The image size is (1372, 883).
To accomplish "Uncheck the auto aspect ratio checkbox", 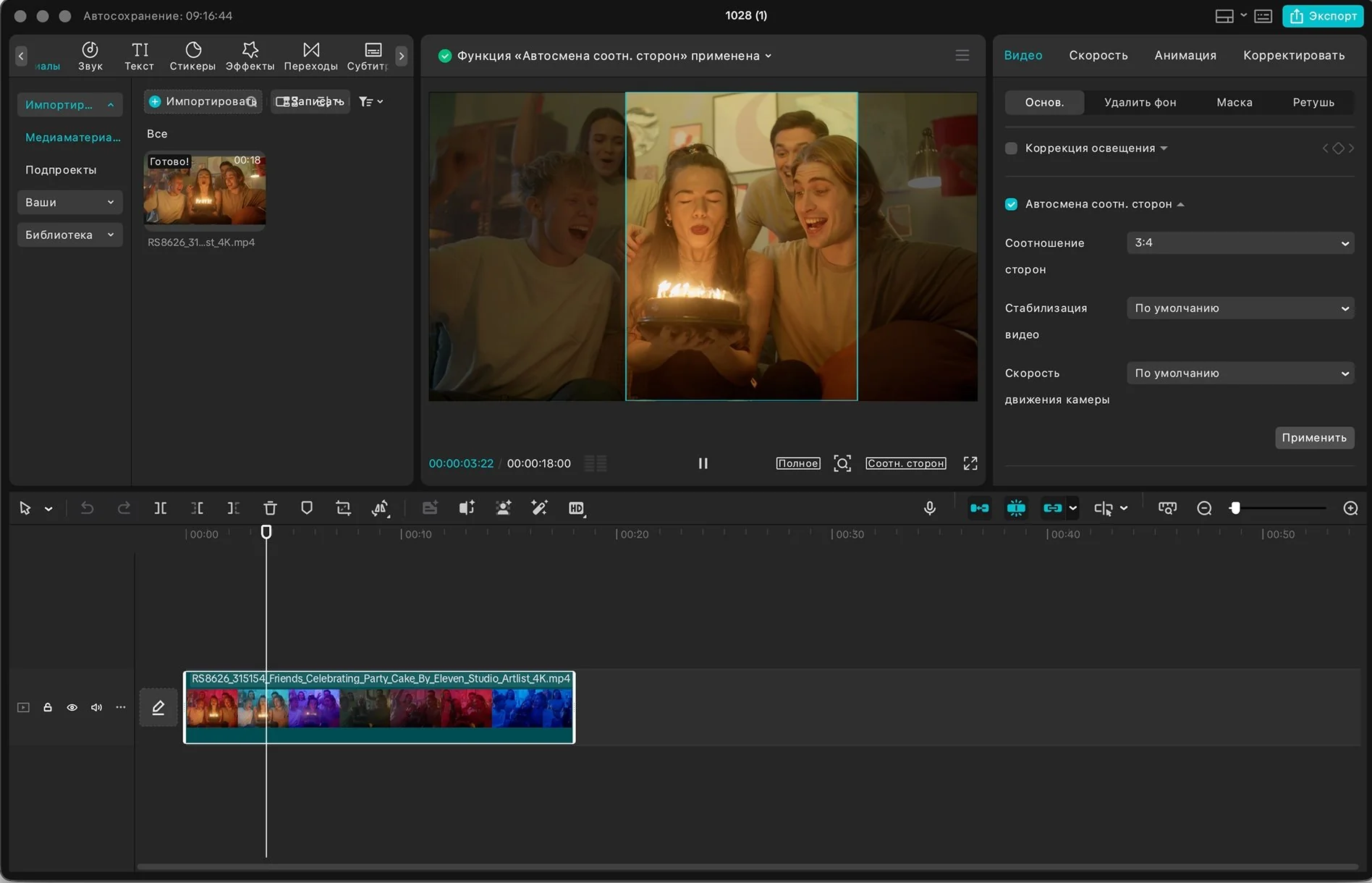I will click(1012, 204).
